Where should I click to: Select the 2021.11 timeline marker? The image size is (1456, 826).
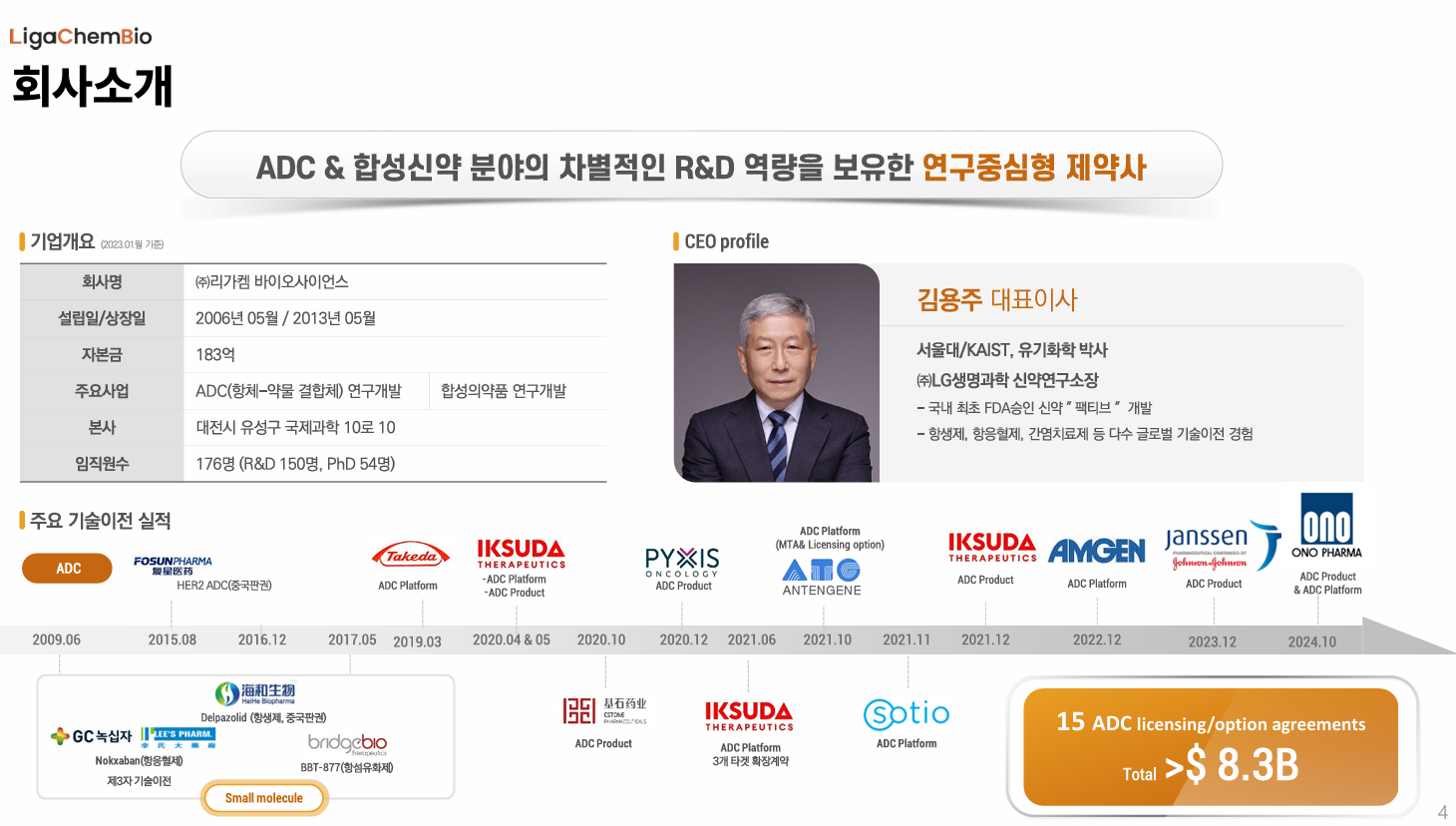click(x=907, y=639)
